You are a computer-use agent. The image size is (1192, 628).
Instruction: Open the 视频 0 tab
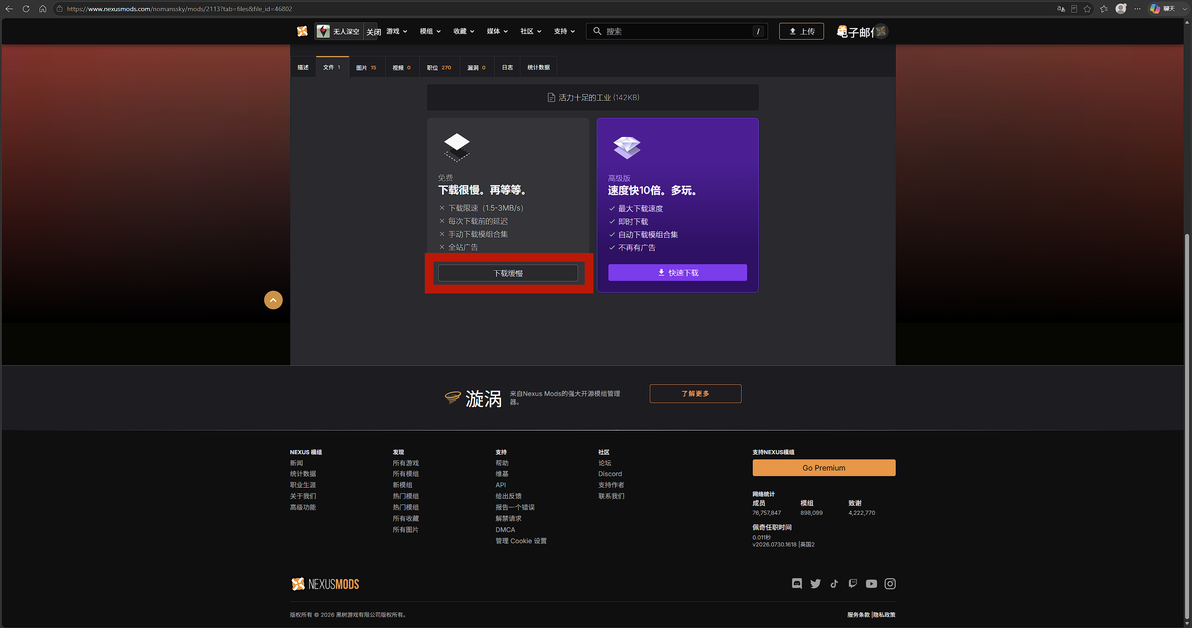coord(401,68)
